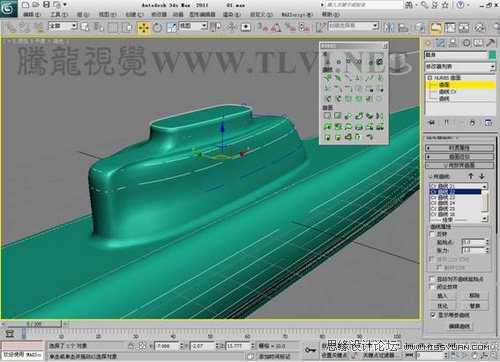Click the Open File icon in title bar

pos(36,4)
